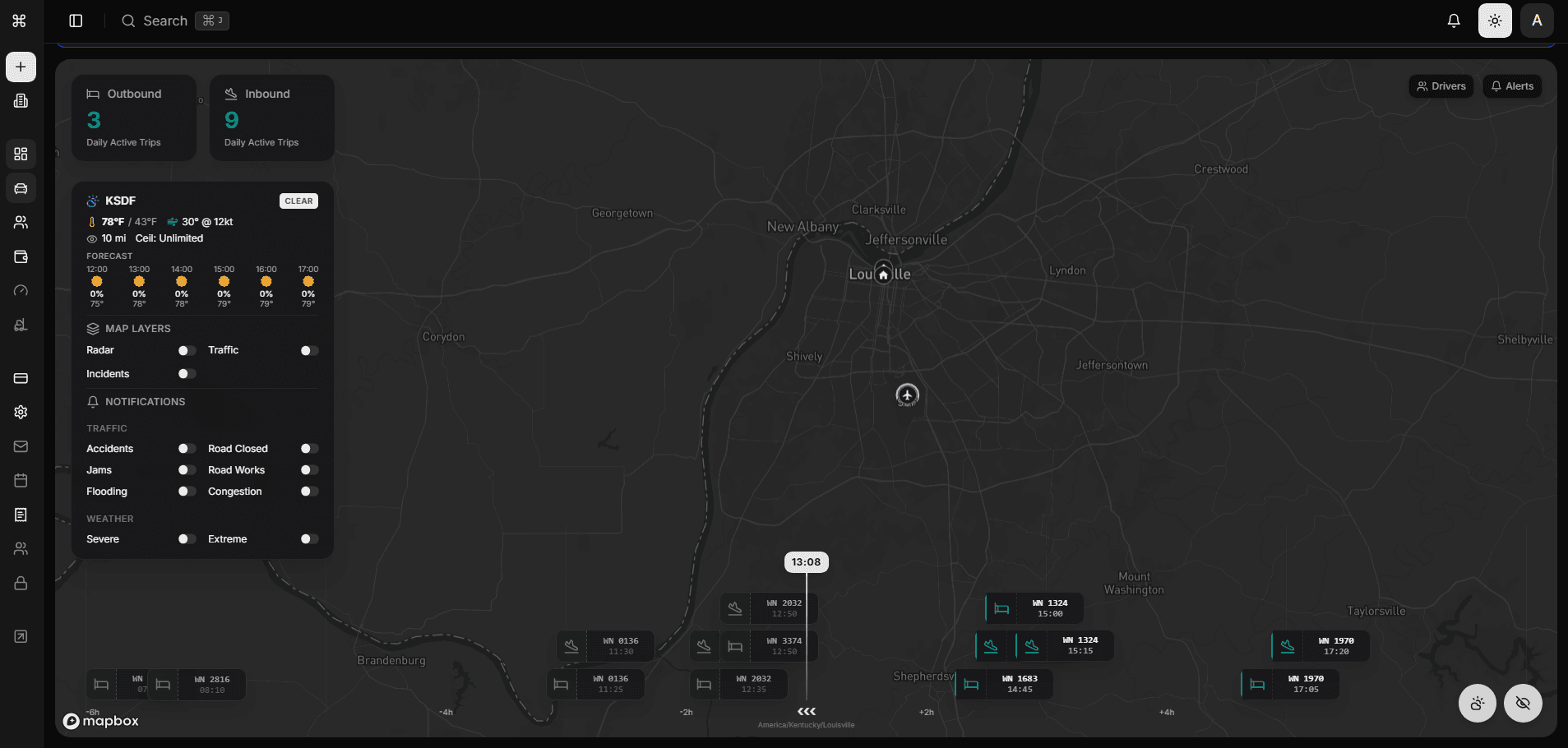This screenshot has height=748, width=1568.
Task: Turn on Jams notifications toggle
Action: [x=187, y=470]
